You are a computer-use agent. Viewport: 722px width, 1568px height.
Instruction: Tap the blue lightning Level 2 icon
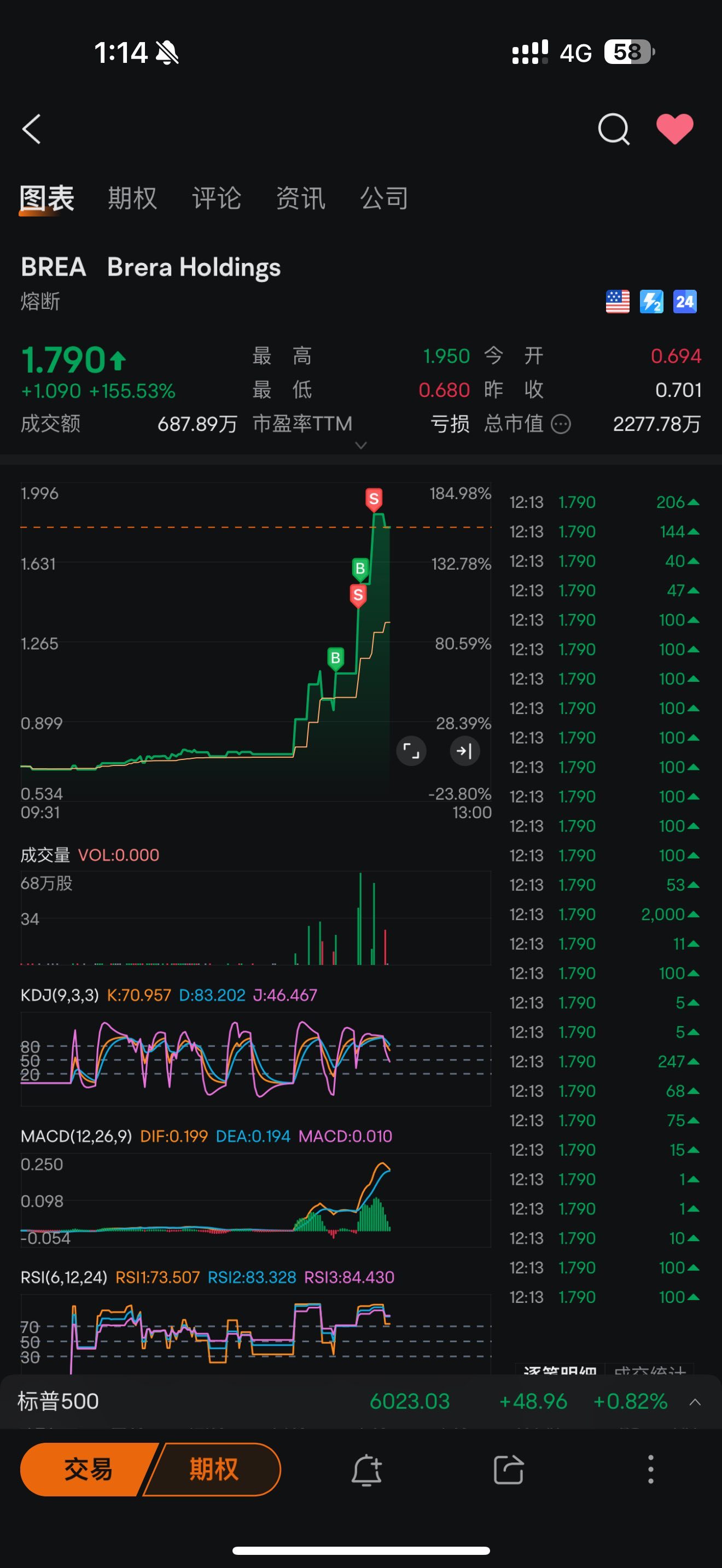coord(651,301)
